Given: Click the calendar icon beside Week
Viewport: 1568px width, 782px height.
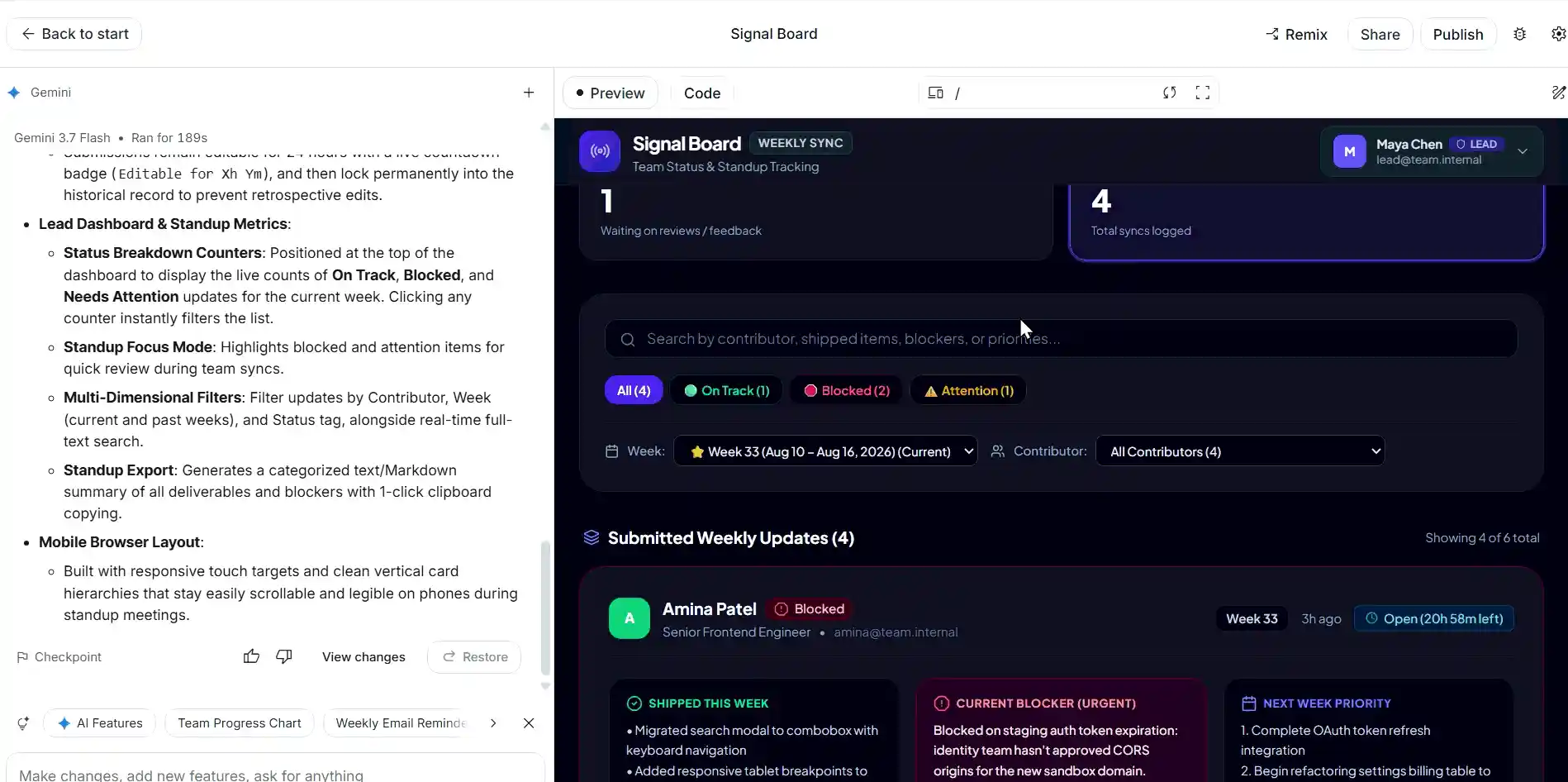Looking at the screenshot, I should click(x=612, y=451).
